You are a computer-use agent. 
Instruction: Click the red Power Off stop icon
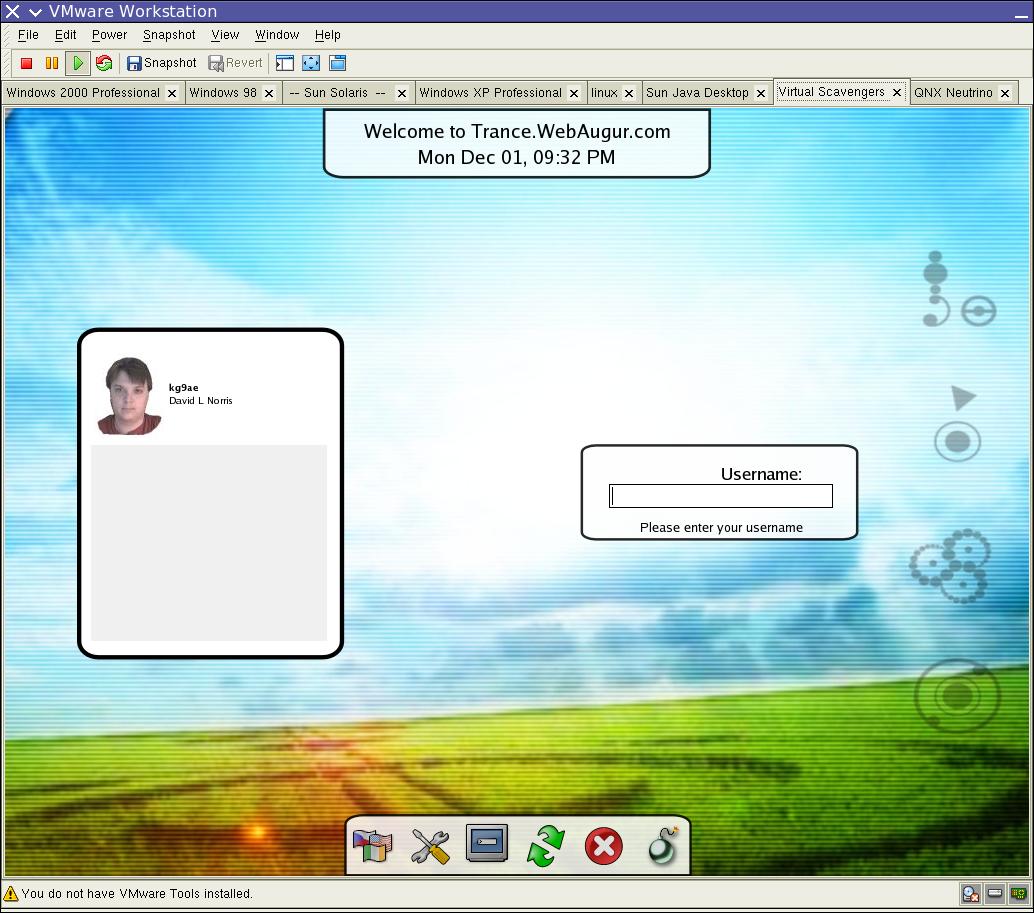point(26,63)
